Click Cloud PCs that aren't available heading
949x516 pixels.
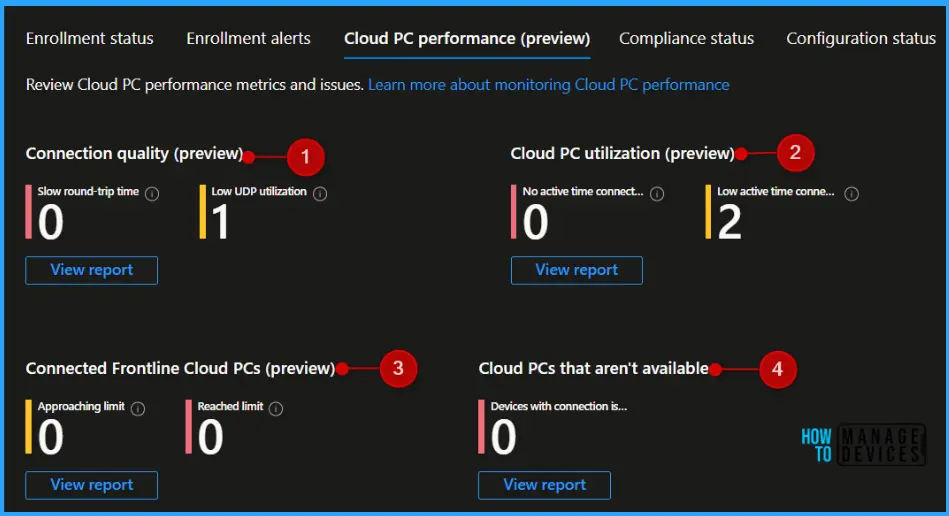[x=594, y=368]
